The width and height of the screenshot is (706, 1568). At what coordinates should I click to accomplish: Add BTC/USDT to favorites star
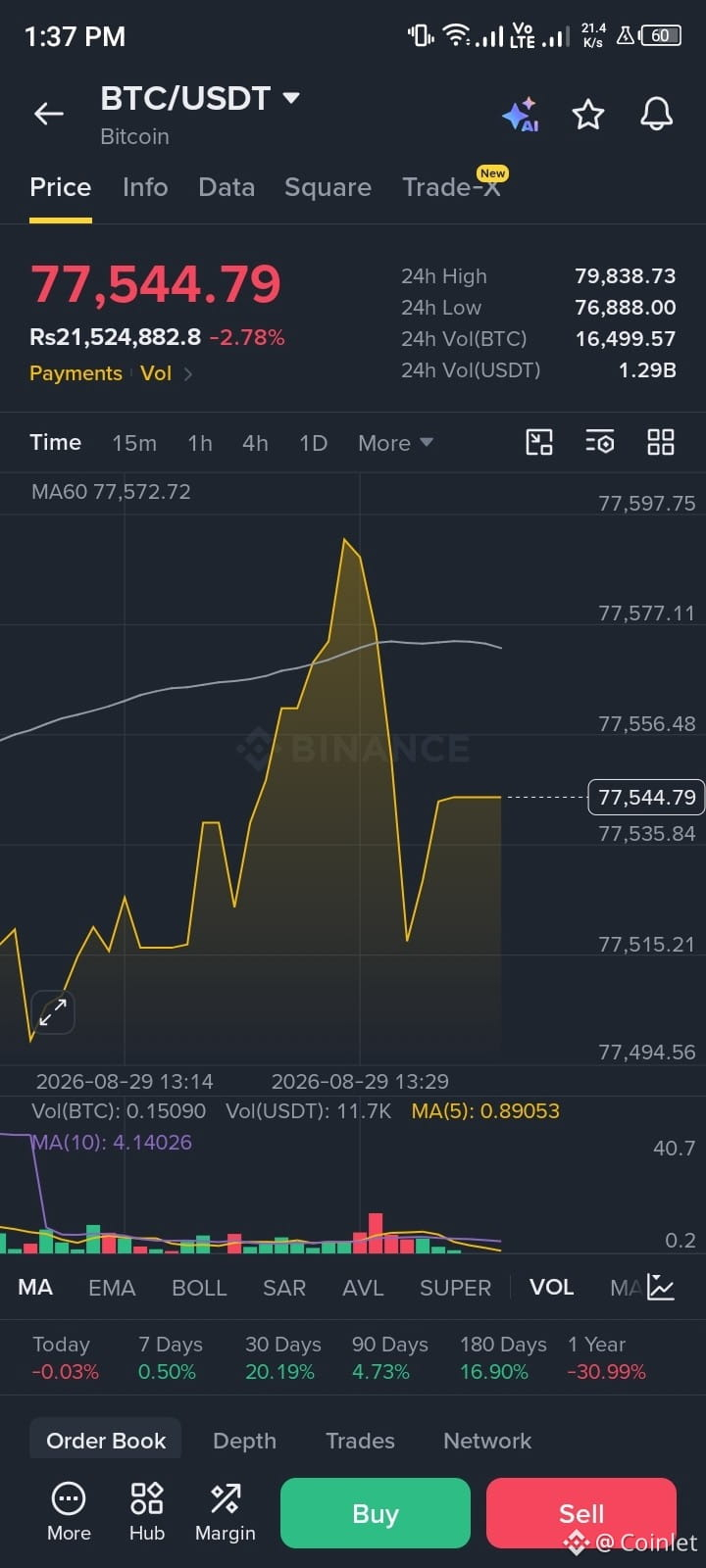click(588, 115)
